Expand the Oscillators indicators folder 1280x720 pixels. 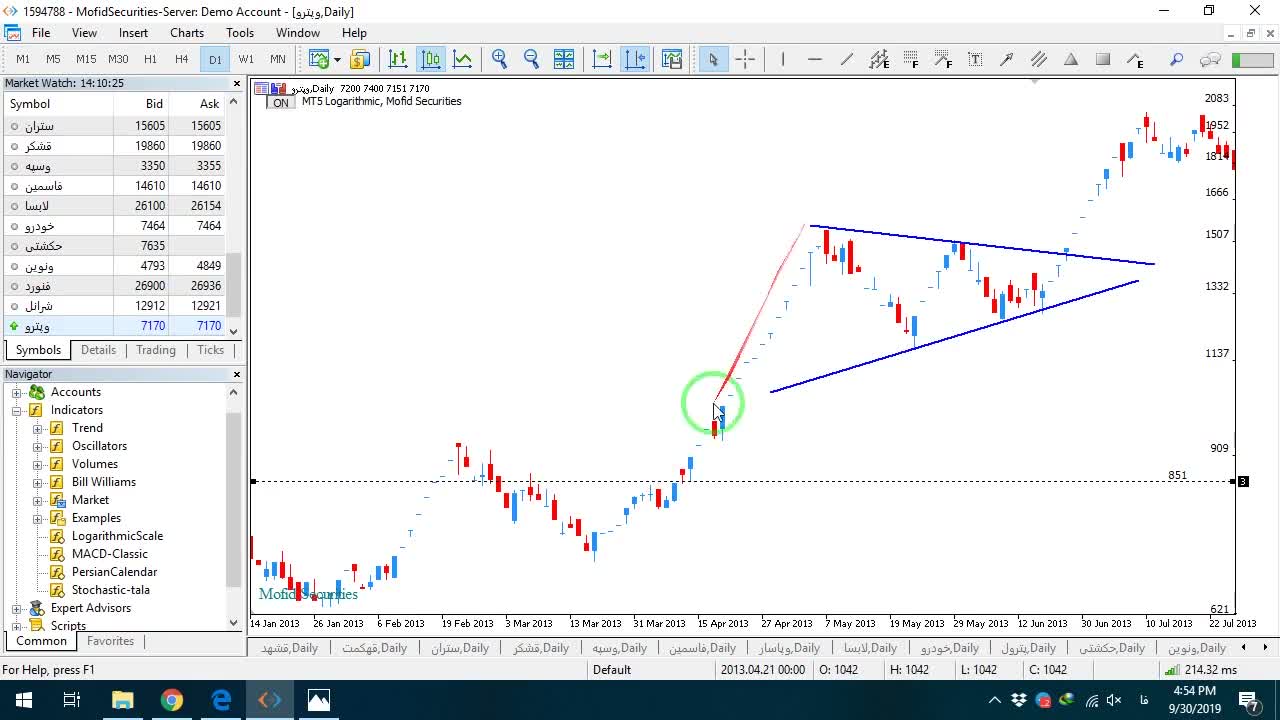point(37,446)
